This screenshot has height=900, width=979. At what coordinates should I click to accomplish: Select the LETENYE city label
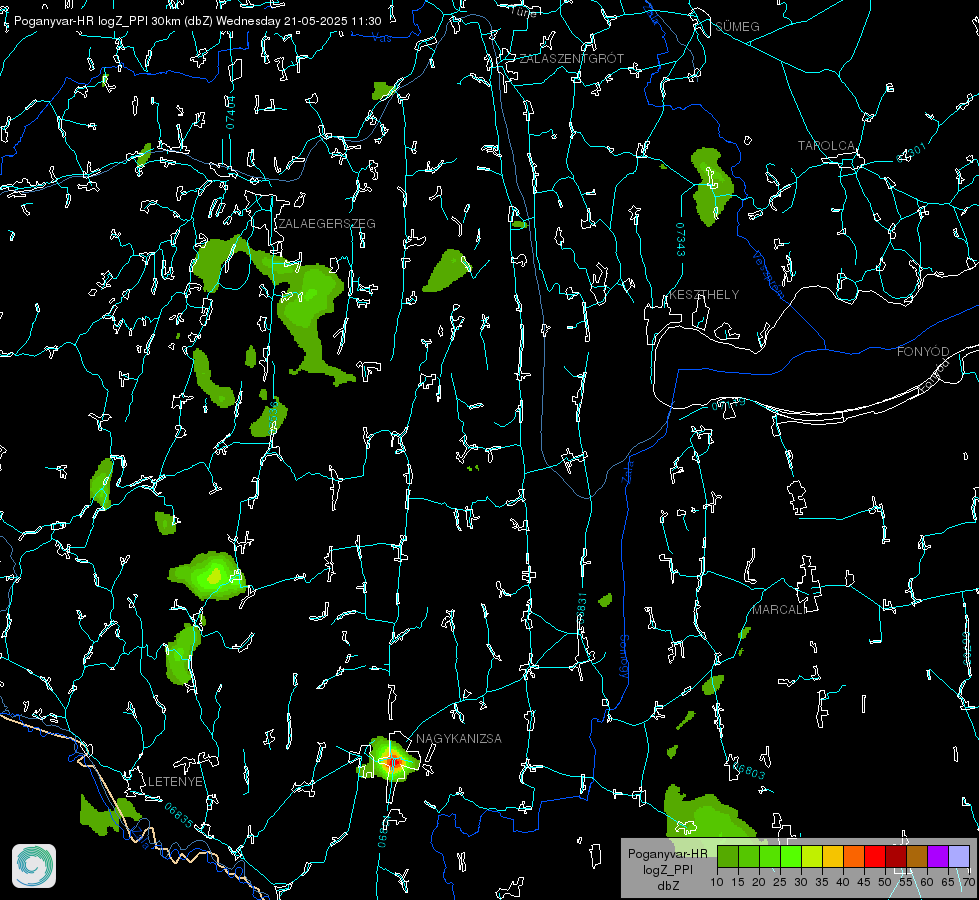pos(175,782)
